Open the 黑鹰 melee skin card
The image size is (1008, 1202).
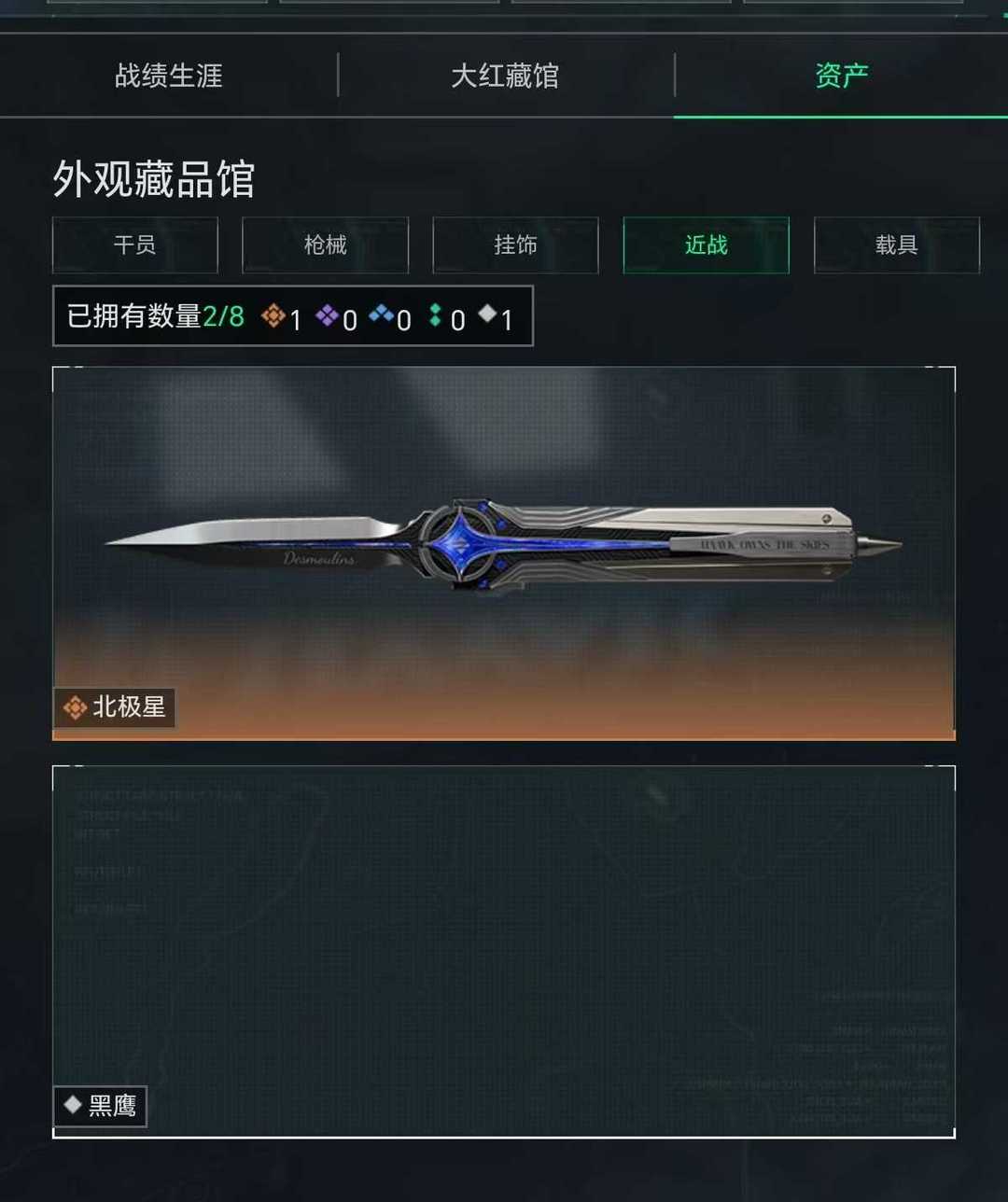click(504, 952)
